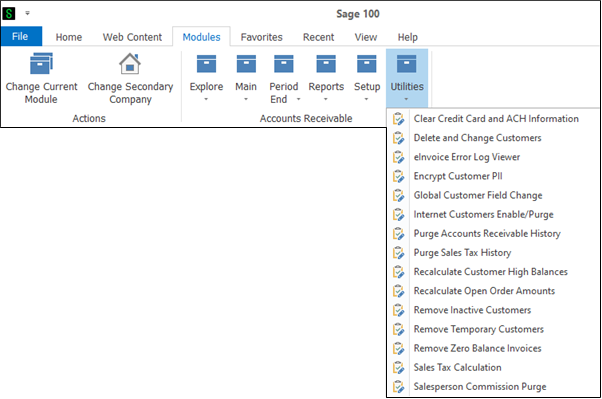The height and width of the screenshot is (399, 602).
Task: Click icon beside Clear Credit Card and ACH
Action: [x=399, y=119]
